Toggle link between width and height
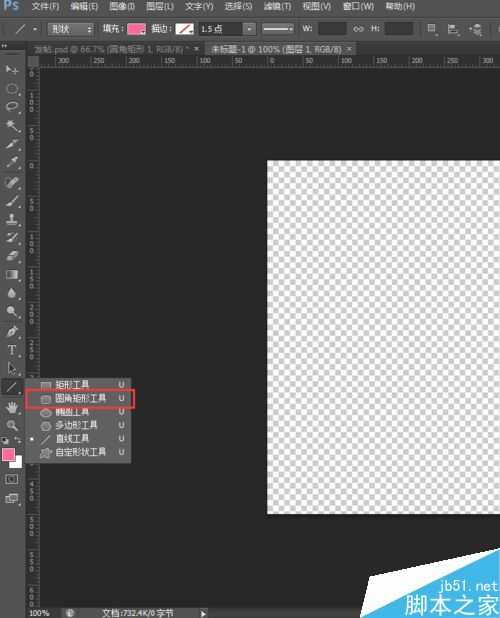 [x=358, y=29]
